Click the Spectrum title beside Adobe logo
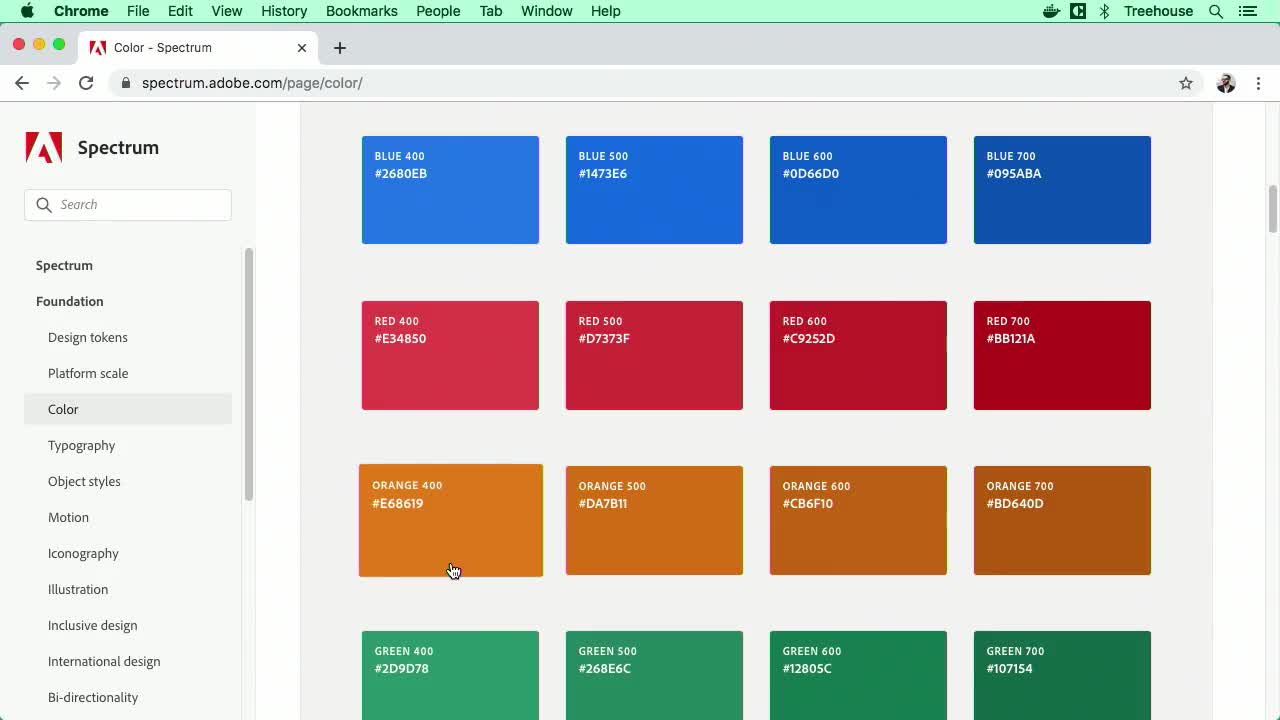The height and width of the screenshot is (720, 1280). point(118,148)
